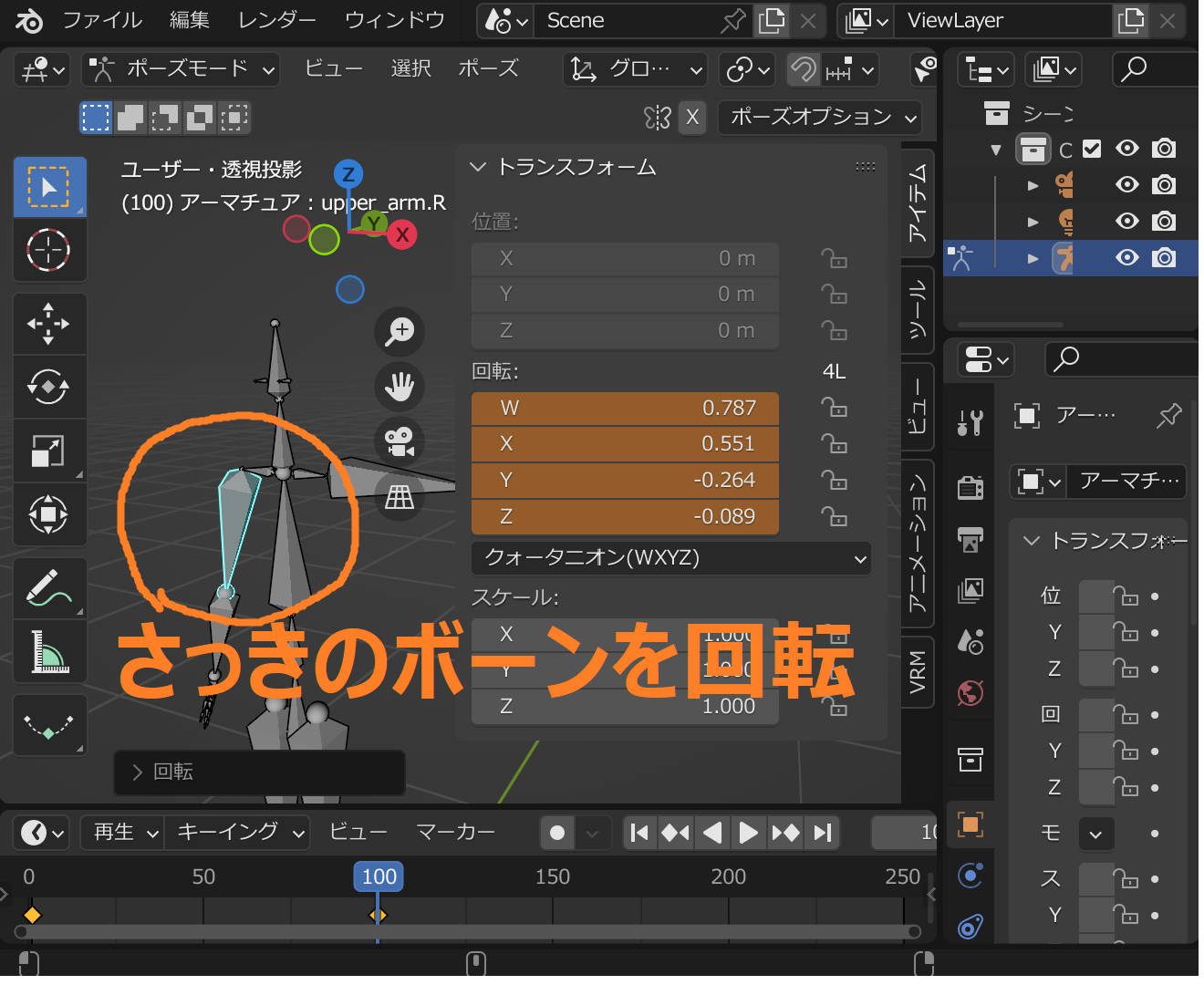The width and height of the screenshot is (1204, 985).
Task: Play the animation forward
Action: coord(748,832)
